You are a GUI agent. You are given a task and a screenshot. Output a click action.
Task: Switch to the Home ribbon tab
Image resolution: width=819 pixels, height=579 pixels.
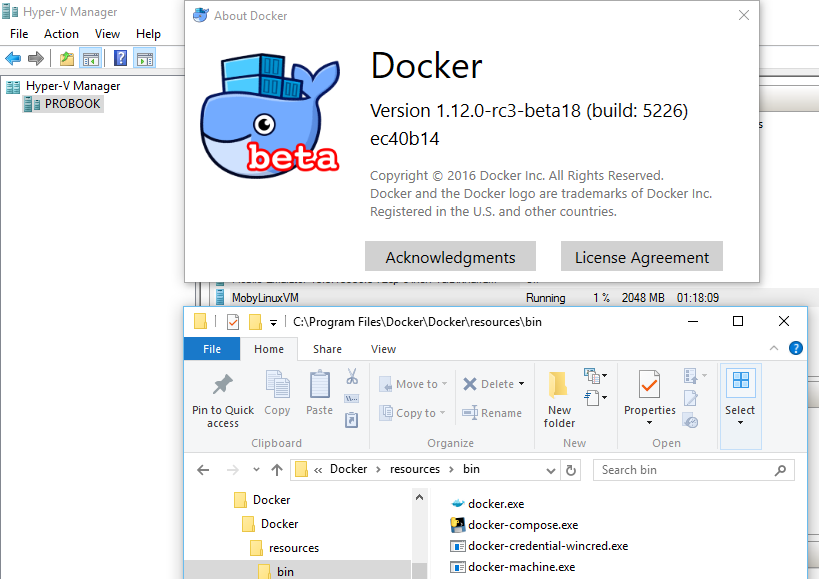point(269,349)
